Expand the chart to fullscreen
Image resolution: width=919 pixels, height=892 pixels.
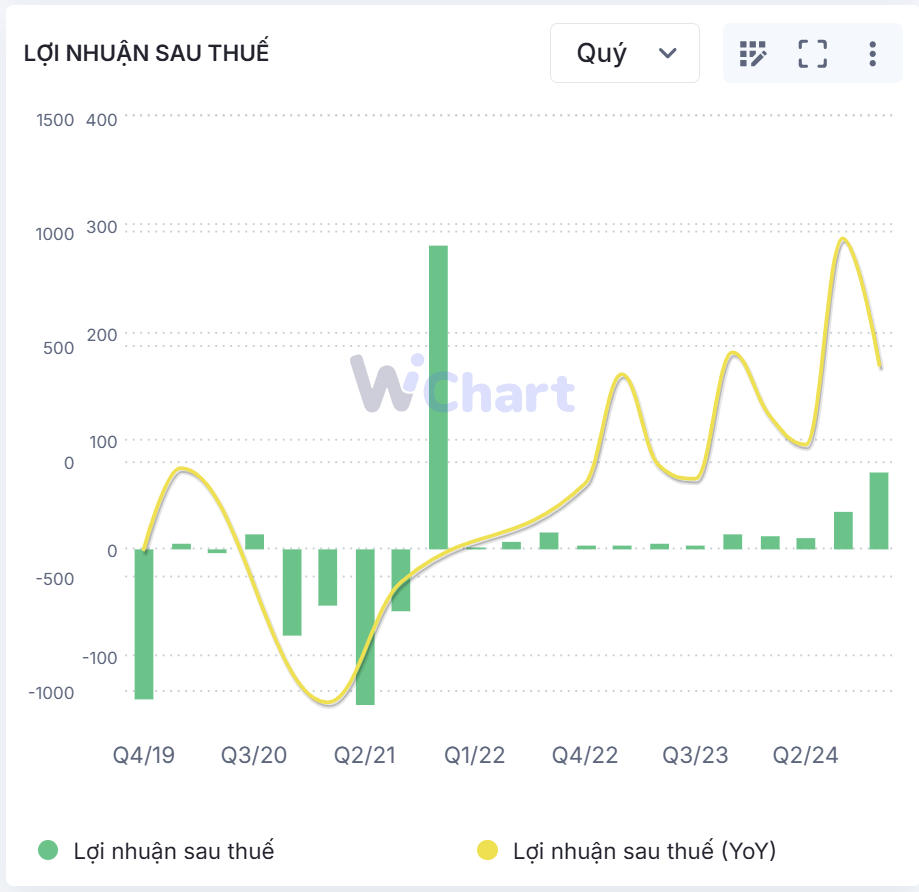coord(812,53)
